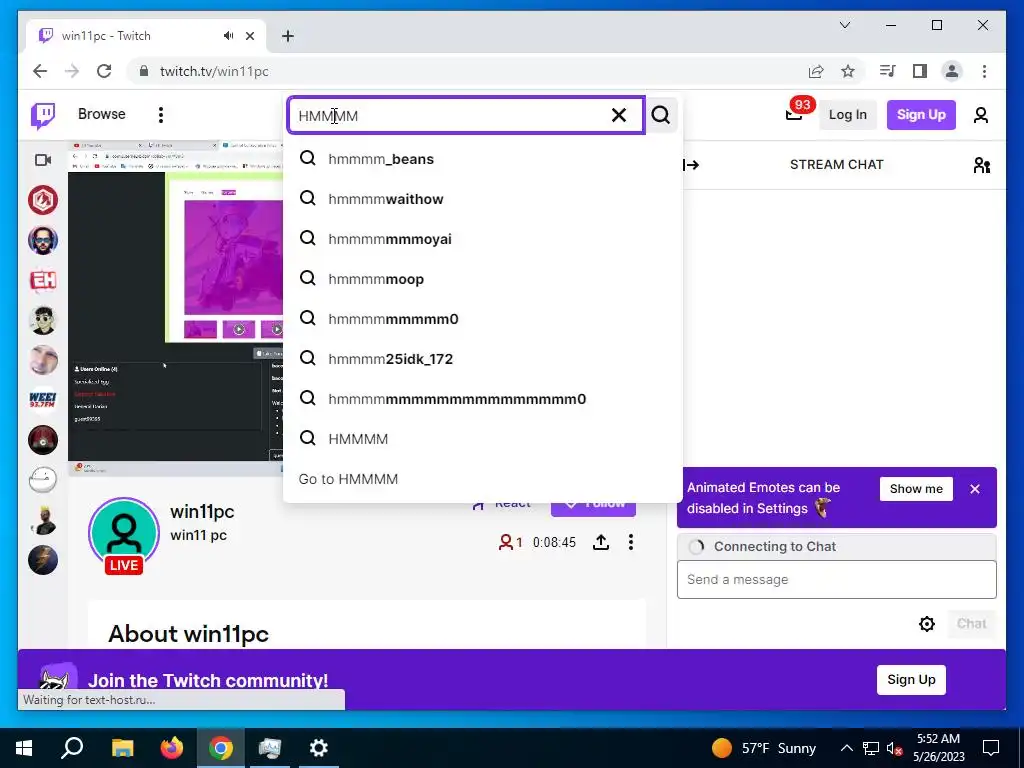Open the lightning bolt channel avatar
Viewport: 1024px width, 768px height.
pos(43,560)
